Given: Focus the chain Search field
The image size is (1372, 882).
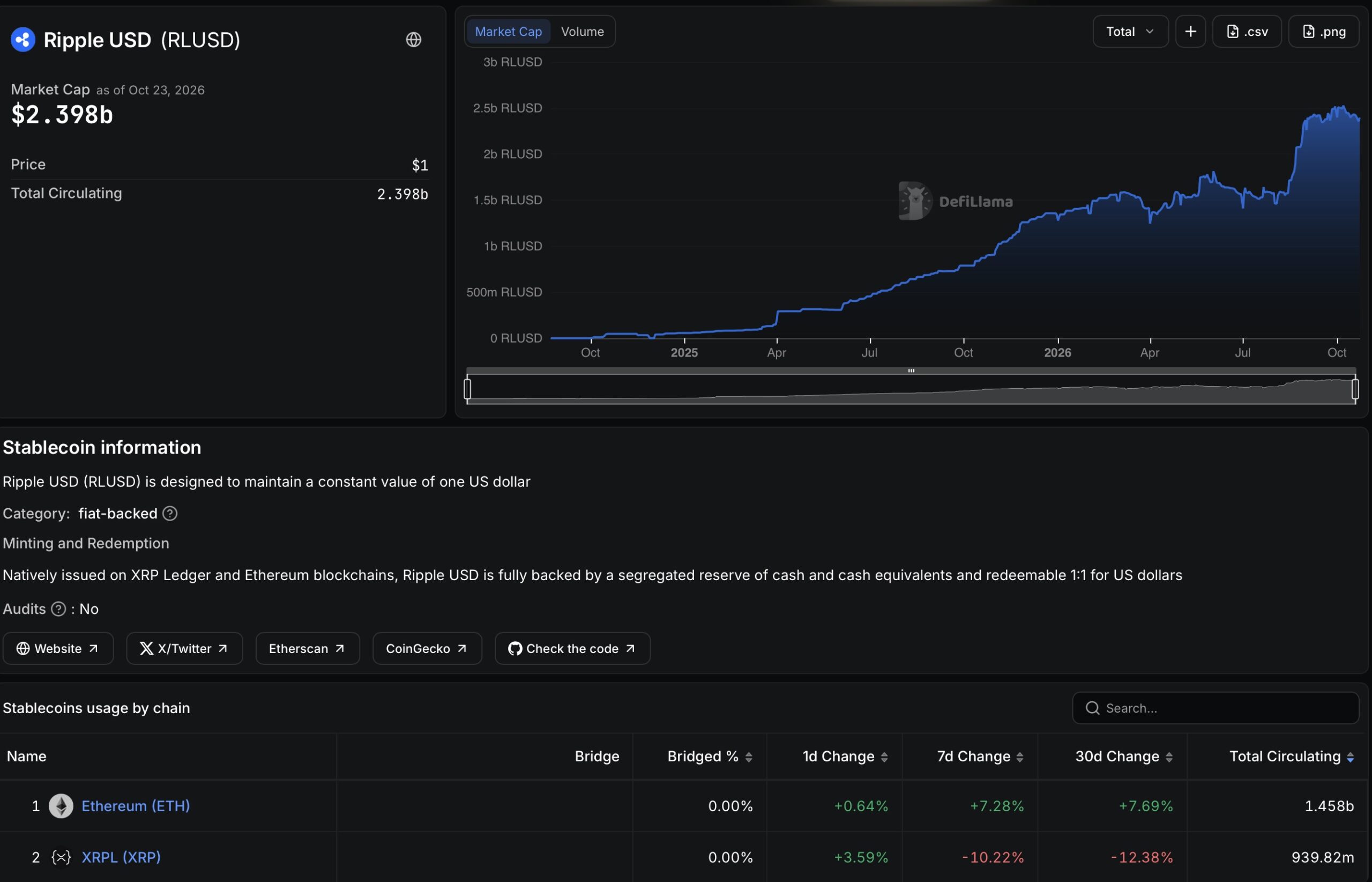Looking at the screenshot, I should (1215, 708).
